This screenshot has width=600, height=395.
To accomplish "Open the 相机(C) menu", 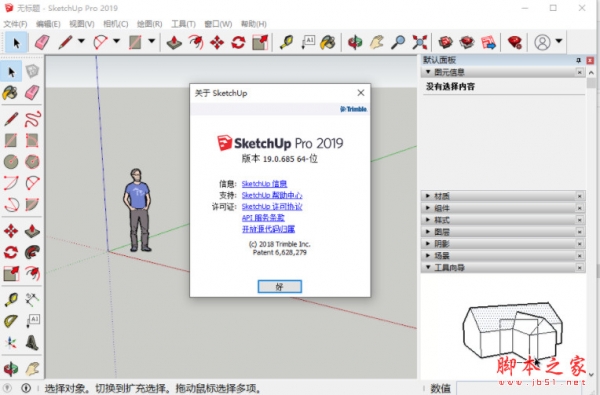I will pos(116,24).
